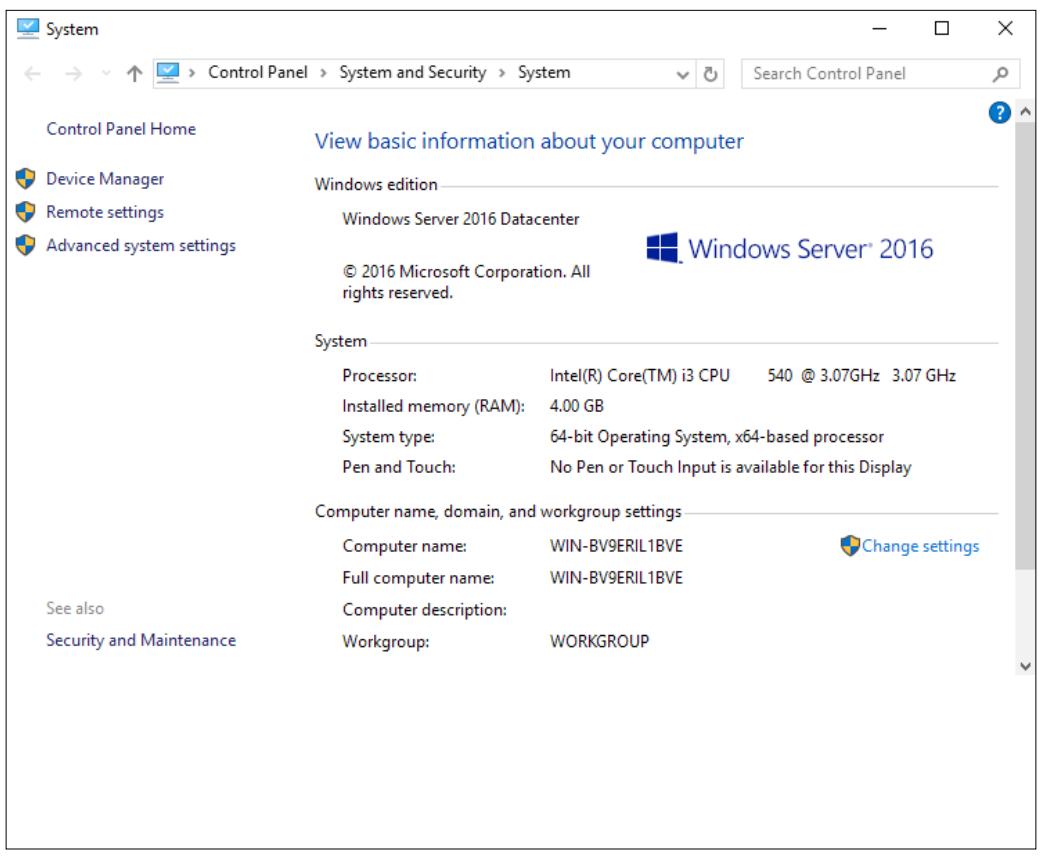This screenshot has height=856, width=1042.
Task: Click the vertical scrollbar thumb
Action: tap(1025, 346)
